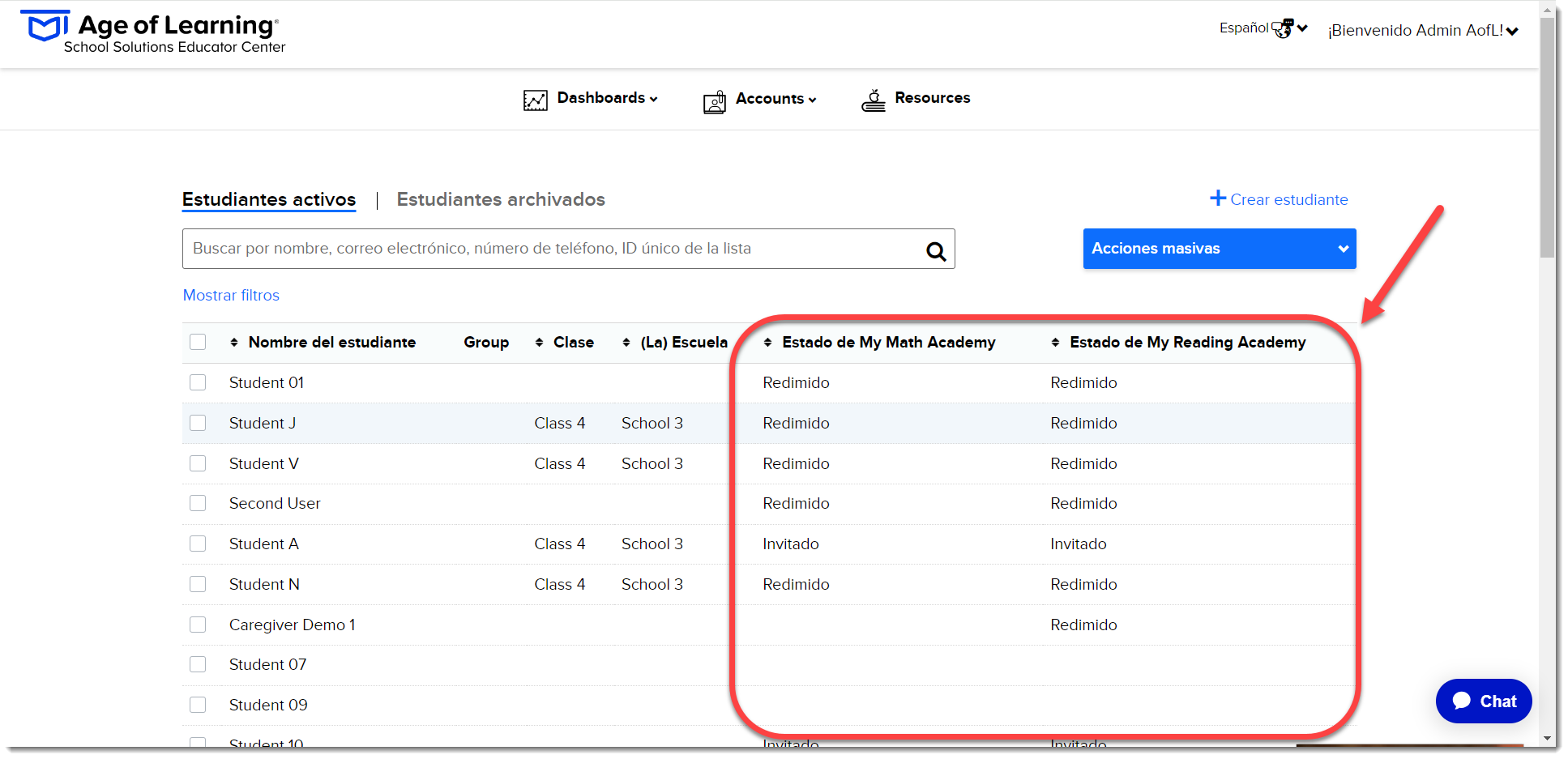Viewport: 1568px width, 759px height.
Task: Select the Estudiantes activos tab
Action: [x=269, y=199]
